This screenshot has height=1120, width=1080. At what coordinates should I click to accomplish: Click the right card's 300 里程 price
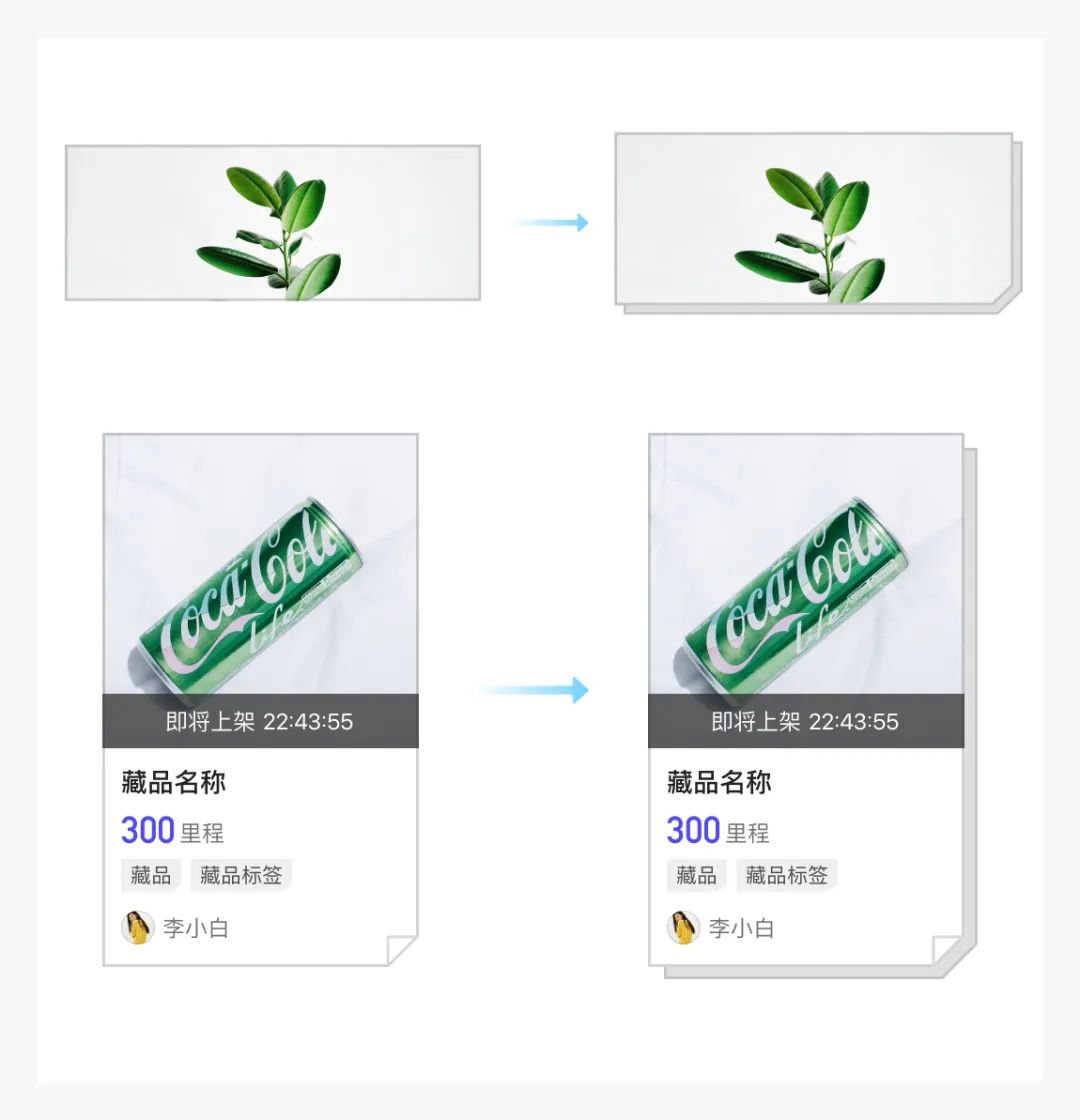point(718,831)
